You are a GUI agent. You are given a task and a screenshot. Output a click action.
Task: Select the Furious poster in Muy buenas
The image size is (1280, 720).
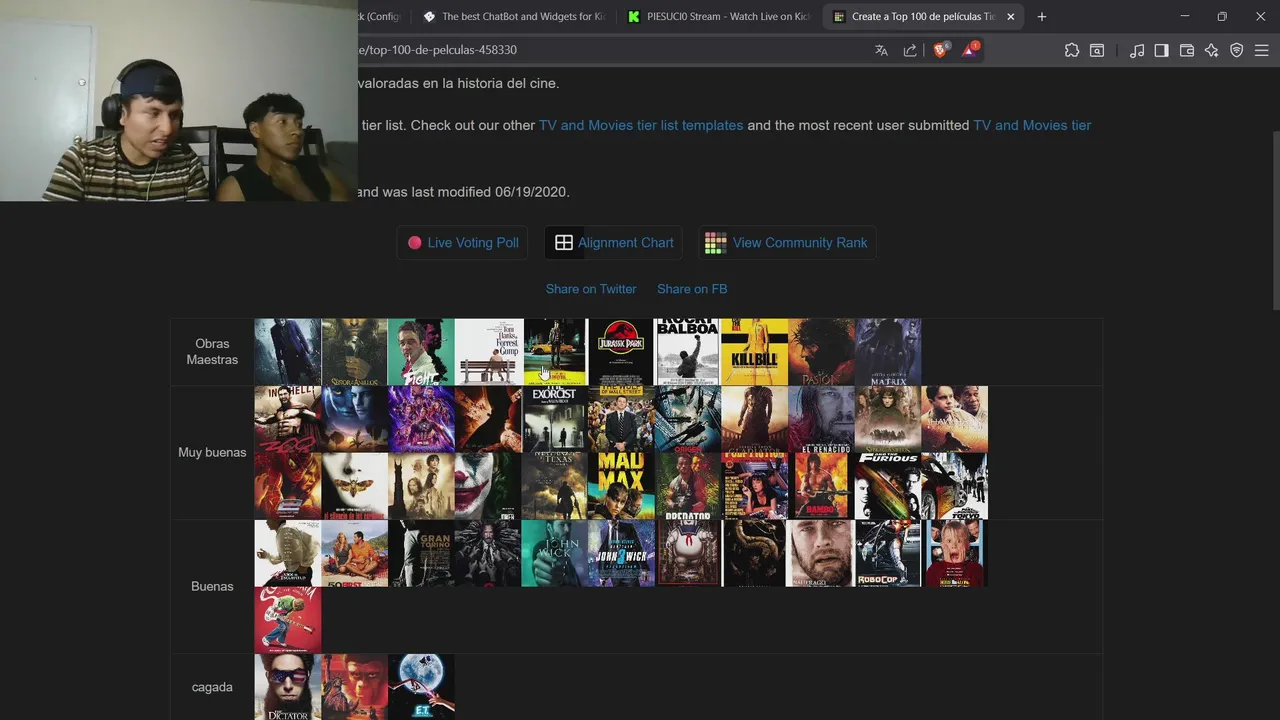pos(888,486)
